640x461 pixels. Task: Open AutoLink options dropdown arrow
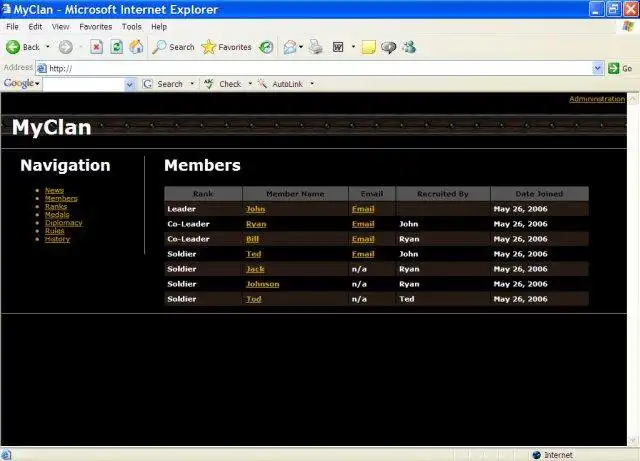point(312,84)
